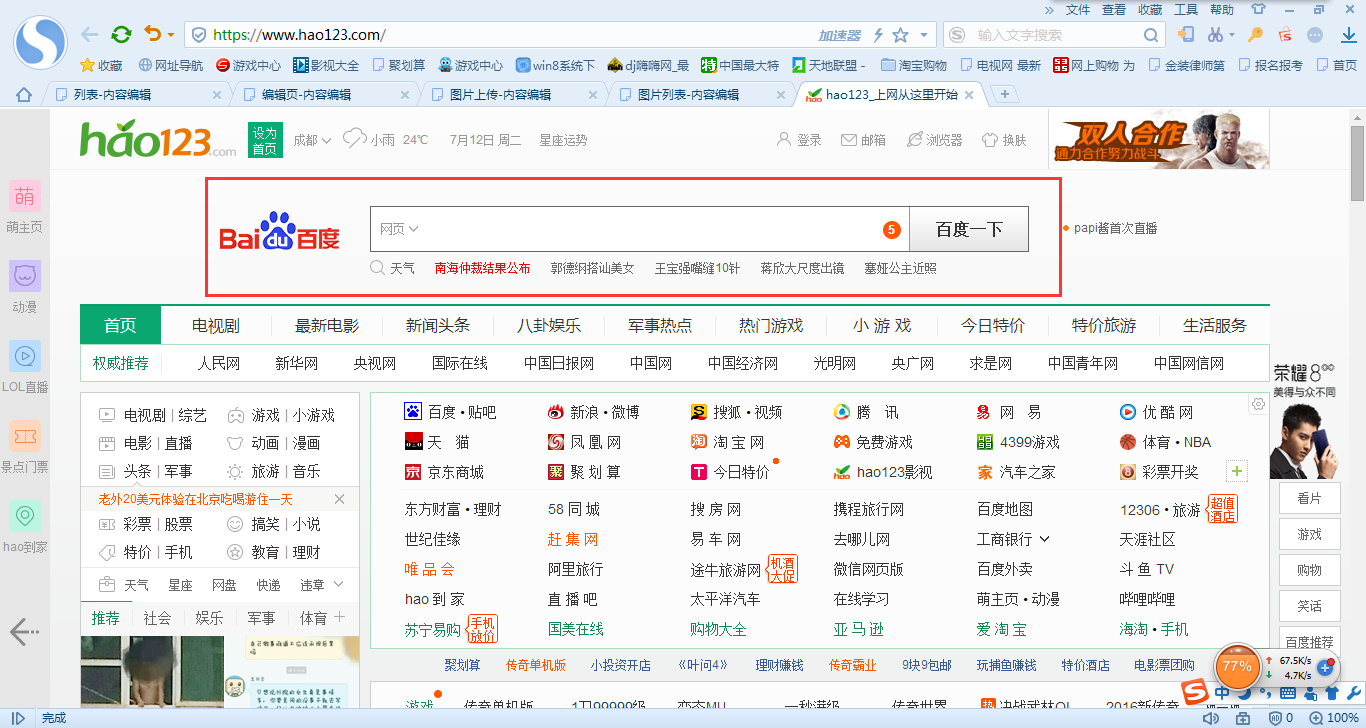The height and width of the screenshot is (728, 1366).
Task: Select the 电视剧 navigation tab
Action: pyautogui.click(x=216, y=325)
